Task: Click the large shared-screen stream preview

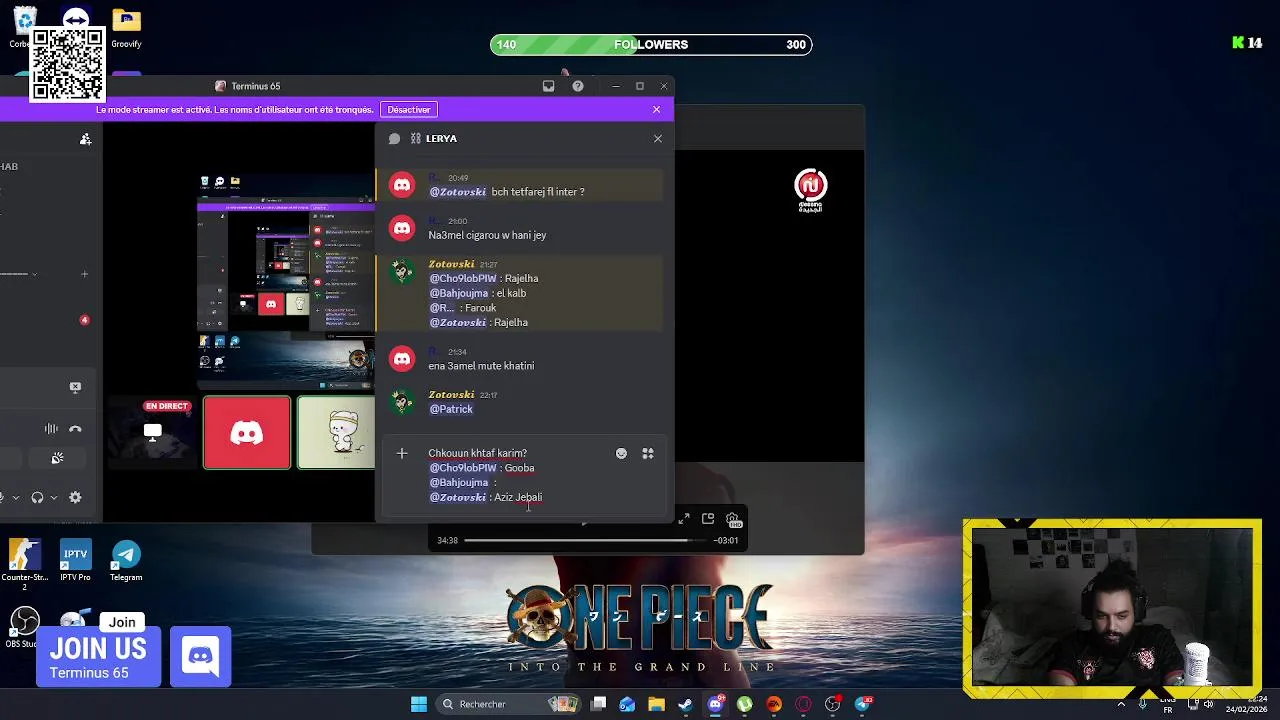Action: tap(286, 280)
